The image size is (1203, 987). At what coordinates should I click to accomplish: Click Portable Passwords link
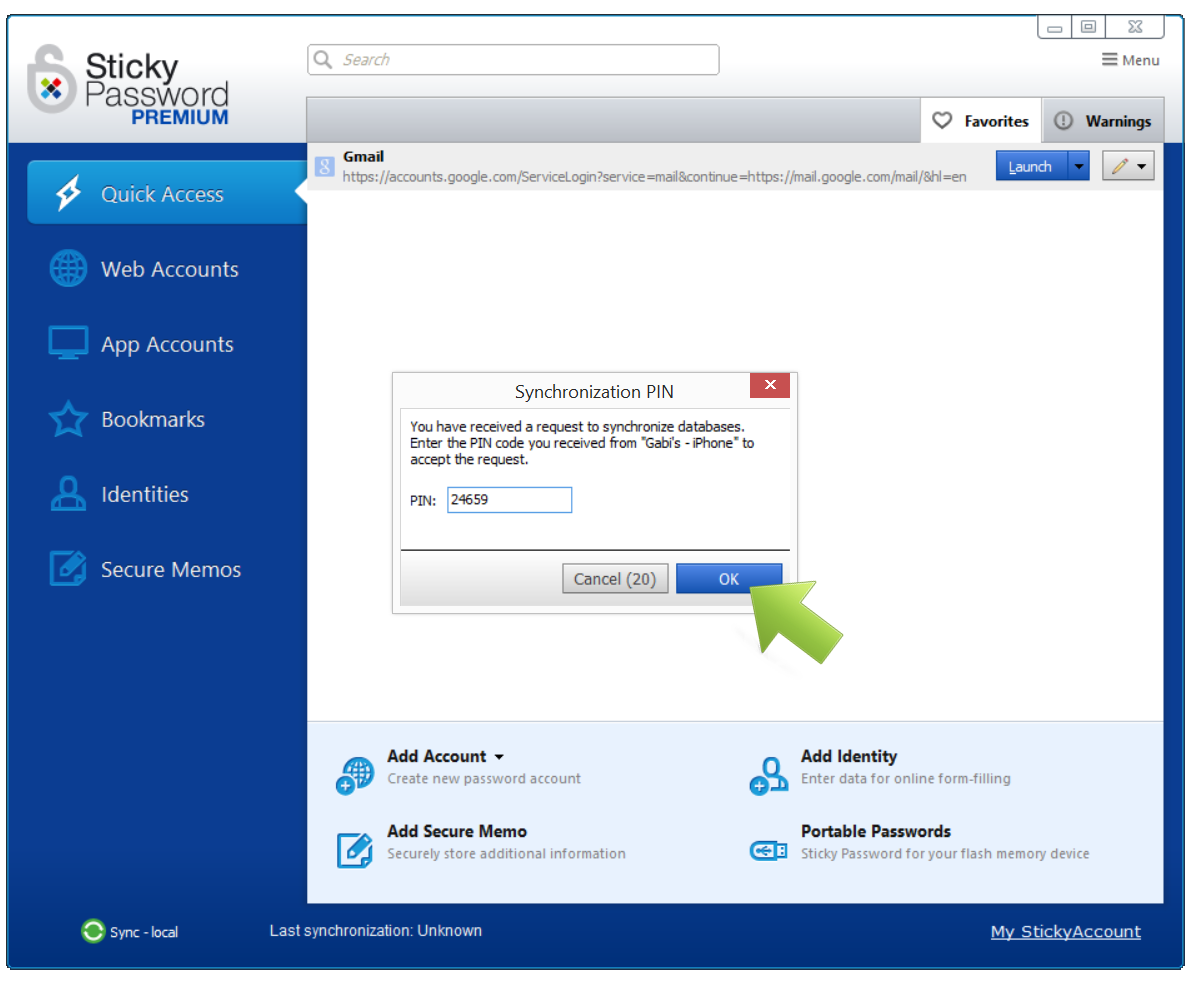pos(876,831)
